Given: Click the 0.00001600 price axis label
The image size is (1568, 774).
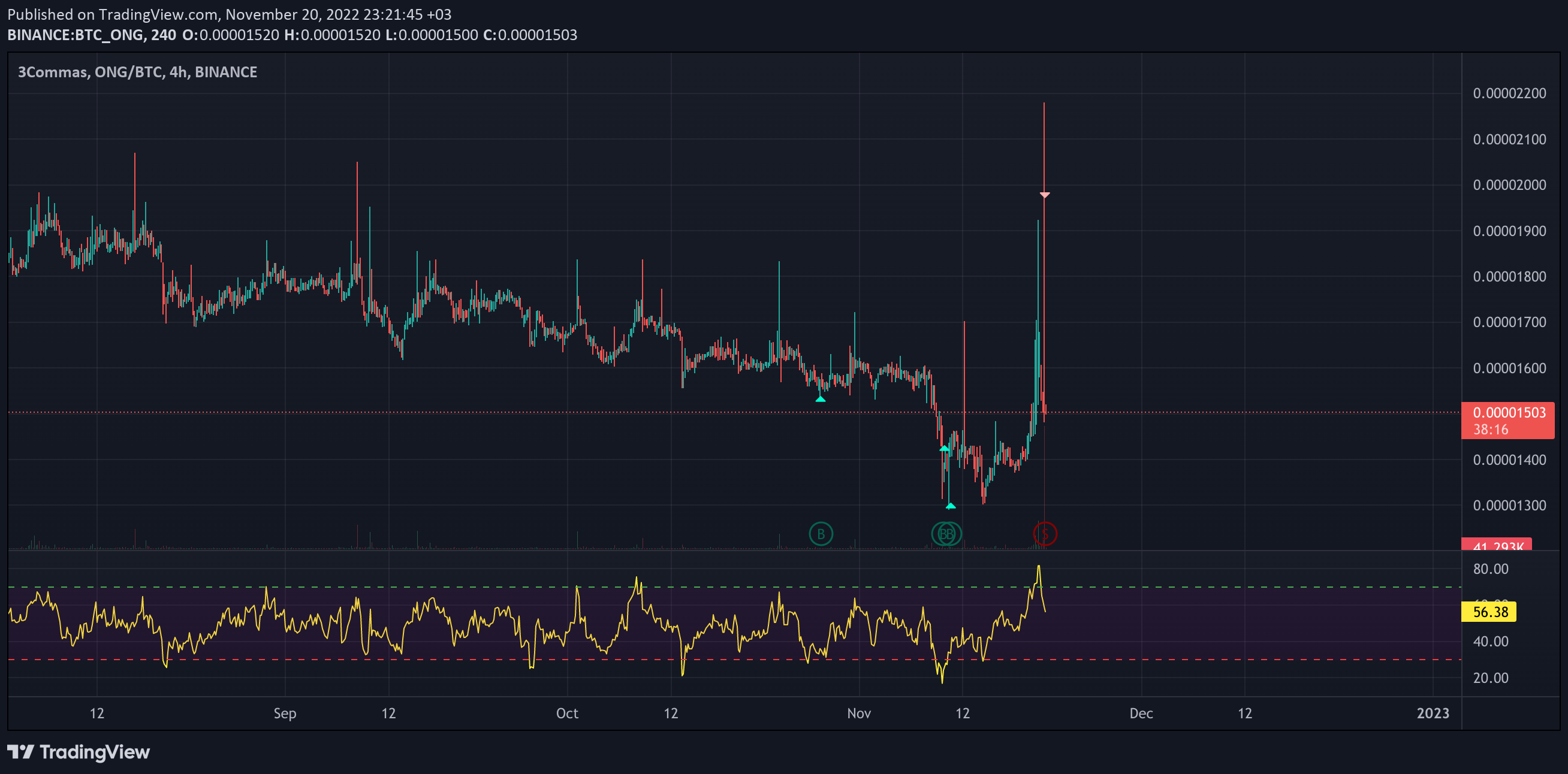Looking at the screenshot, I should (x=1509, y=368).
